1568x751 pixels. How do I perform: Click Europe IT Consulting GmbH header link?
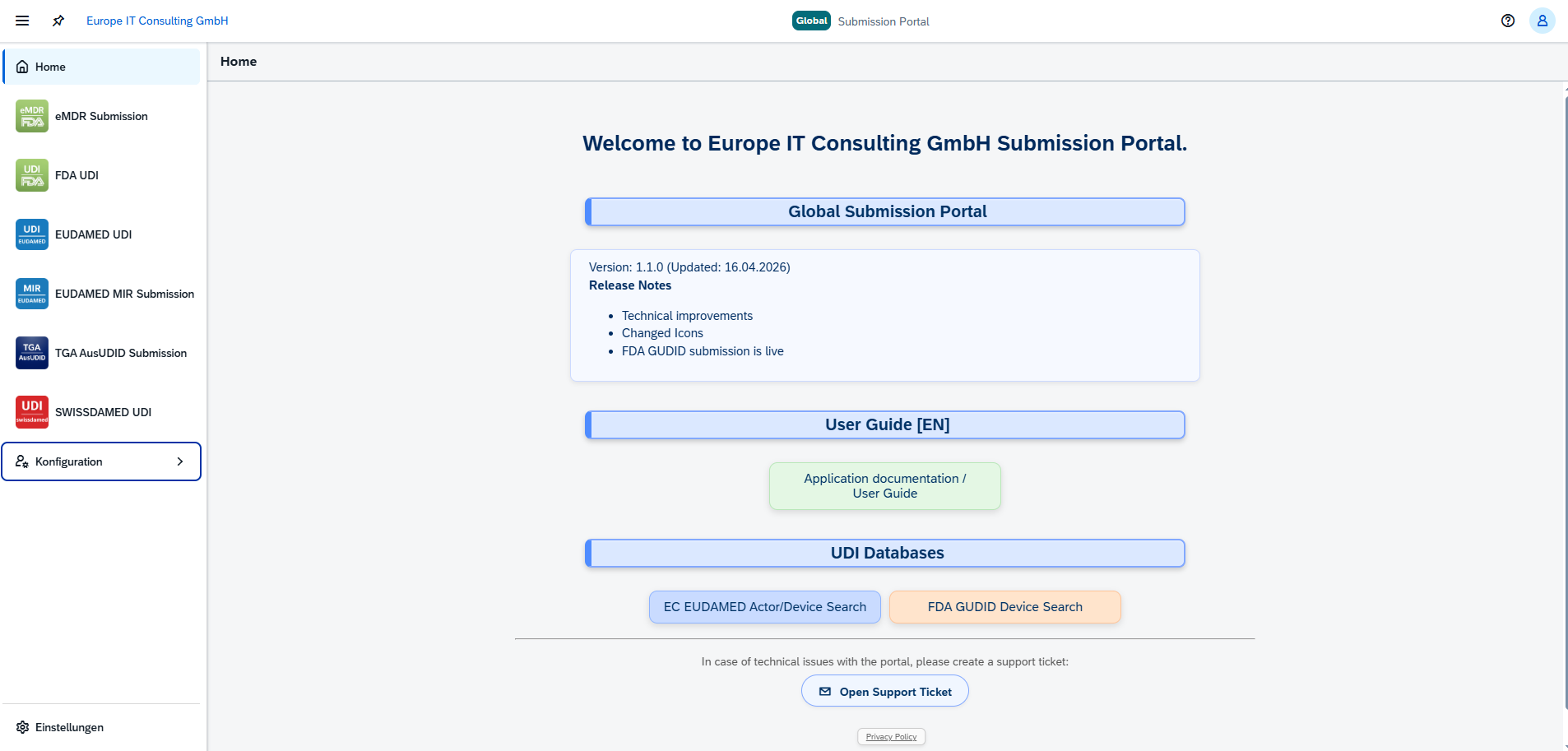click(x=157, y=21)
